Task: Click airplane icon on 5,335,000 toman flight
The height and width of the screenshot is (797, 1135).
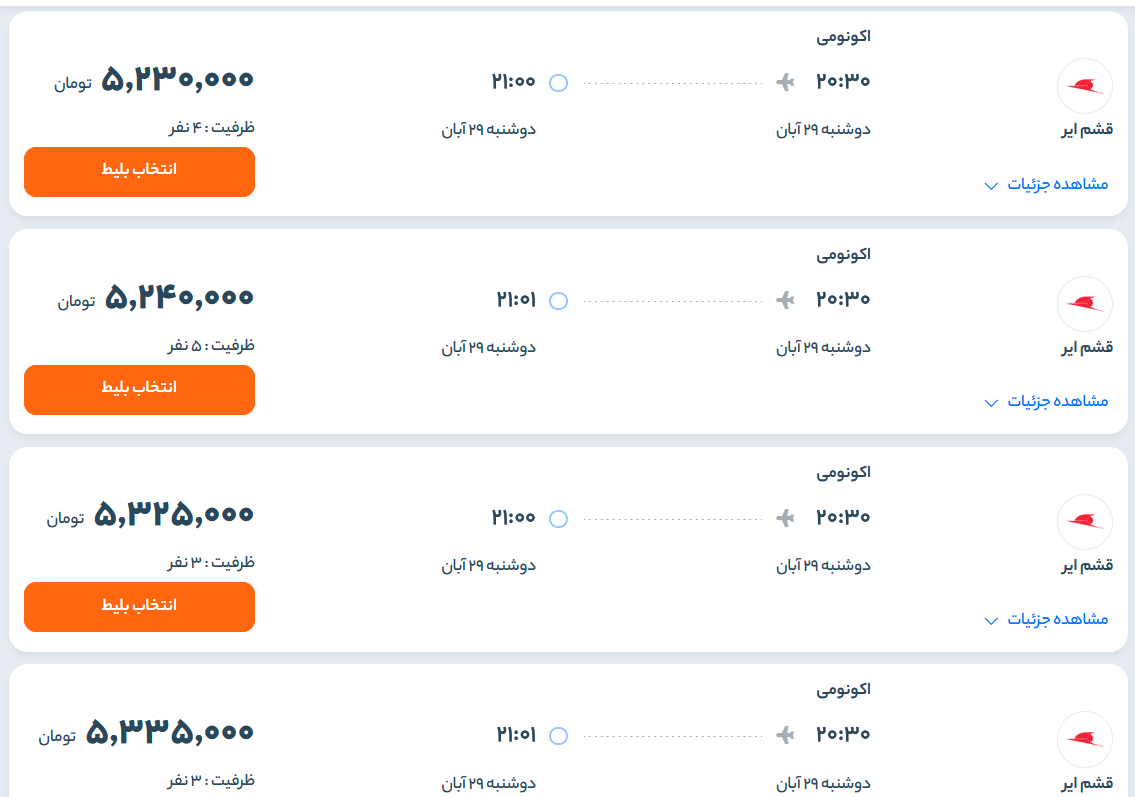Action: [786, 735]
